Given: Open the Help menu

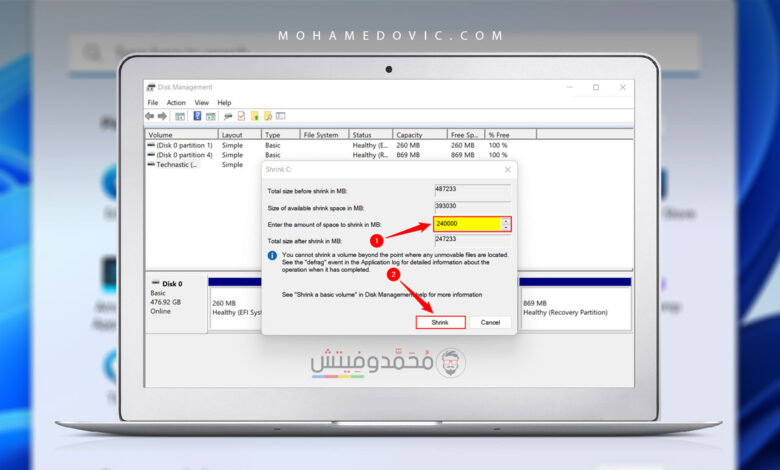Looking at the screenshot, I should (x=224, y=102).
